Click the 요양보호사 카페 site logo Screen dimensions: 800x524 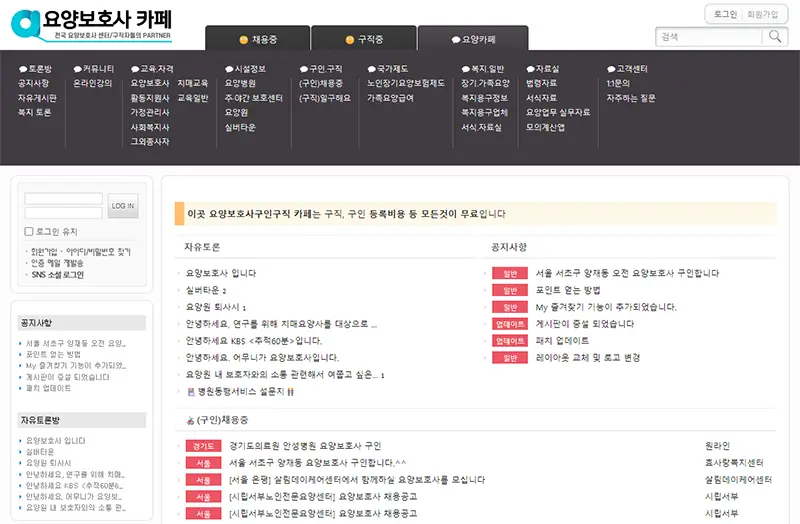[91, 24]
